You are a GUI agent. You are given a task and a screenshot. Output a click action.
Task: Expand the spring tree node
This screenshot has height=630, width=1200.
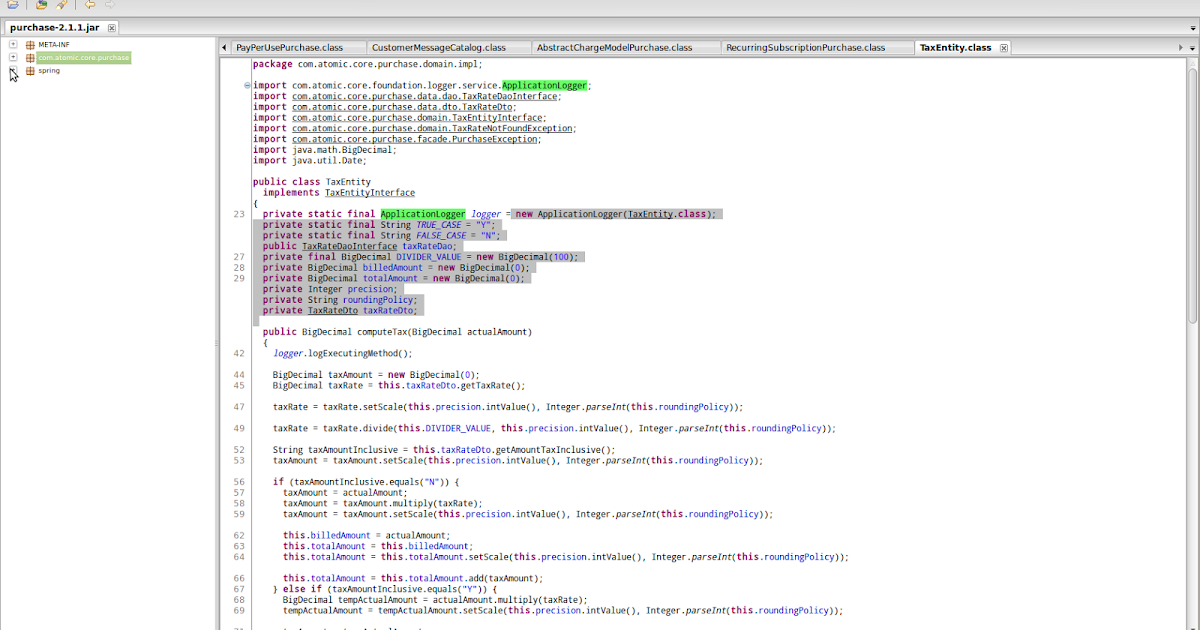pos(13,71)
